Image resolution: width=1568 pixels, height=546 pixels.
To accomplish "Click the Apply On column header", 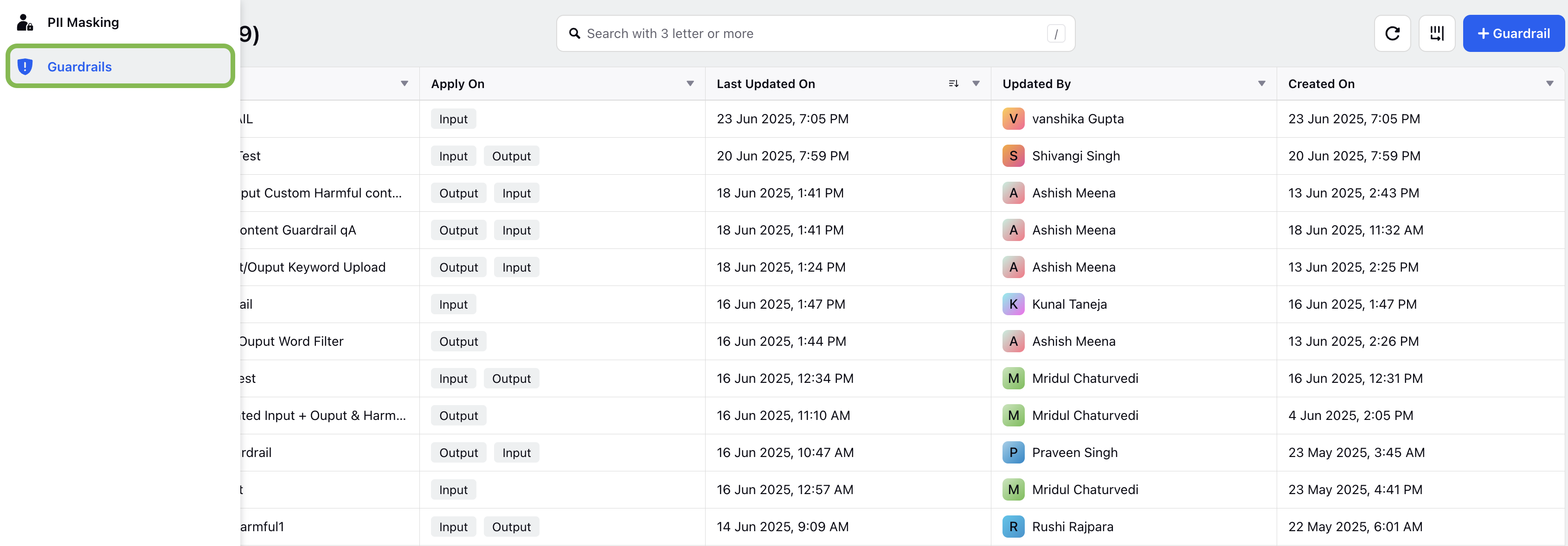I will [x=458, y=84].
